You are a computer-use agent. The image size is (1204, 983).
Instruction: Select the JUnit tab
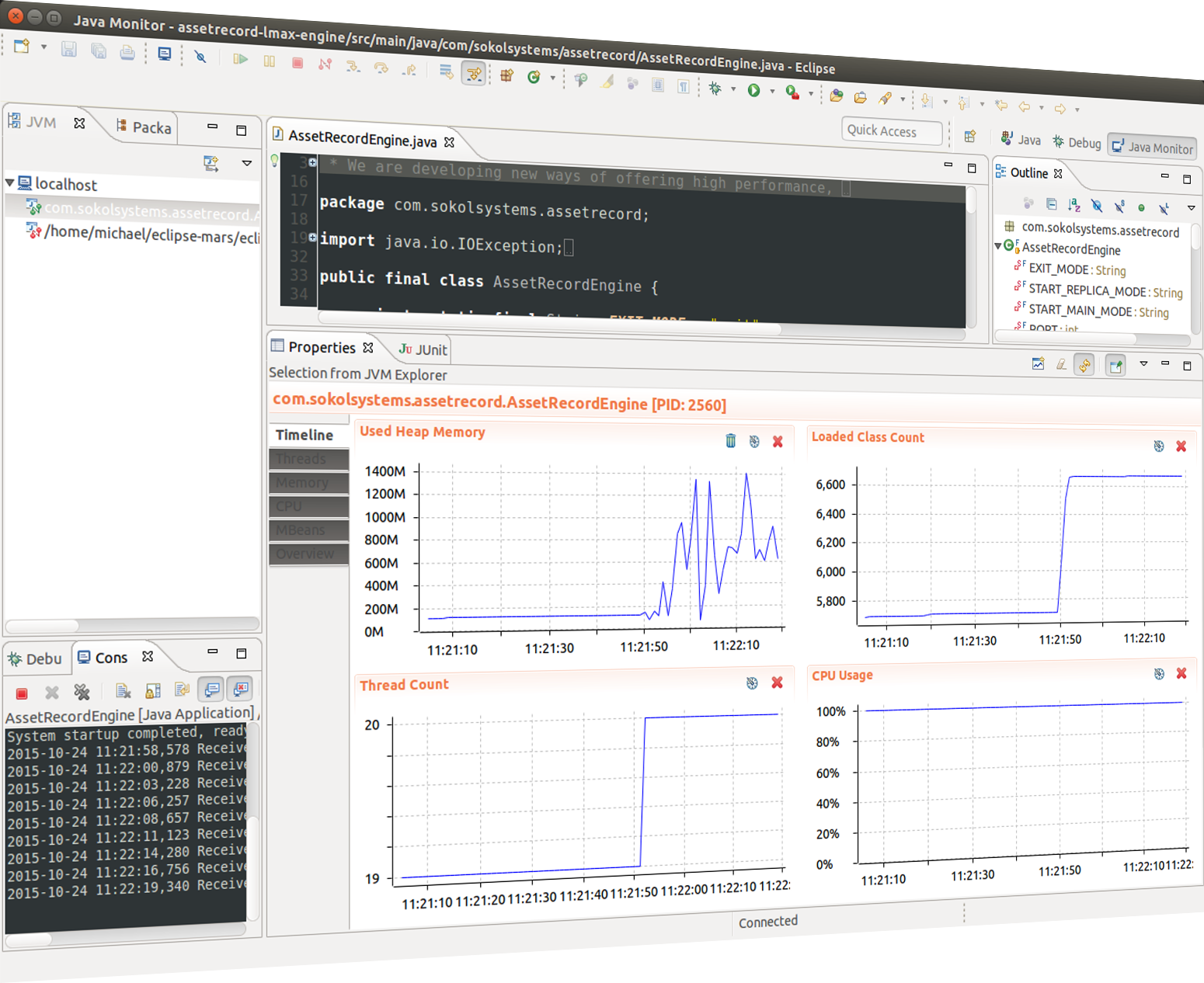(x=423, y=349)
